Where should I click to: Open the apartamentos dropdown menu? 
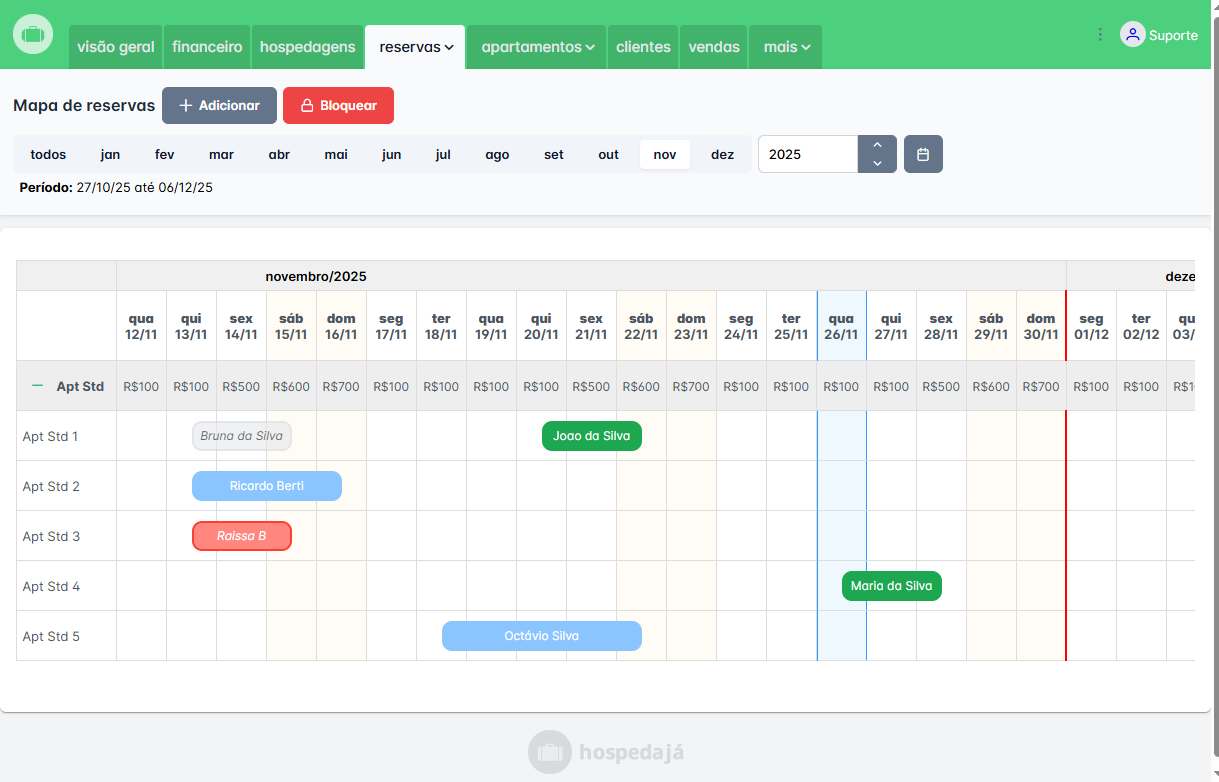pos(537,47)
